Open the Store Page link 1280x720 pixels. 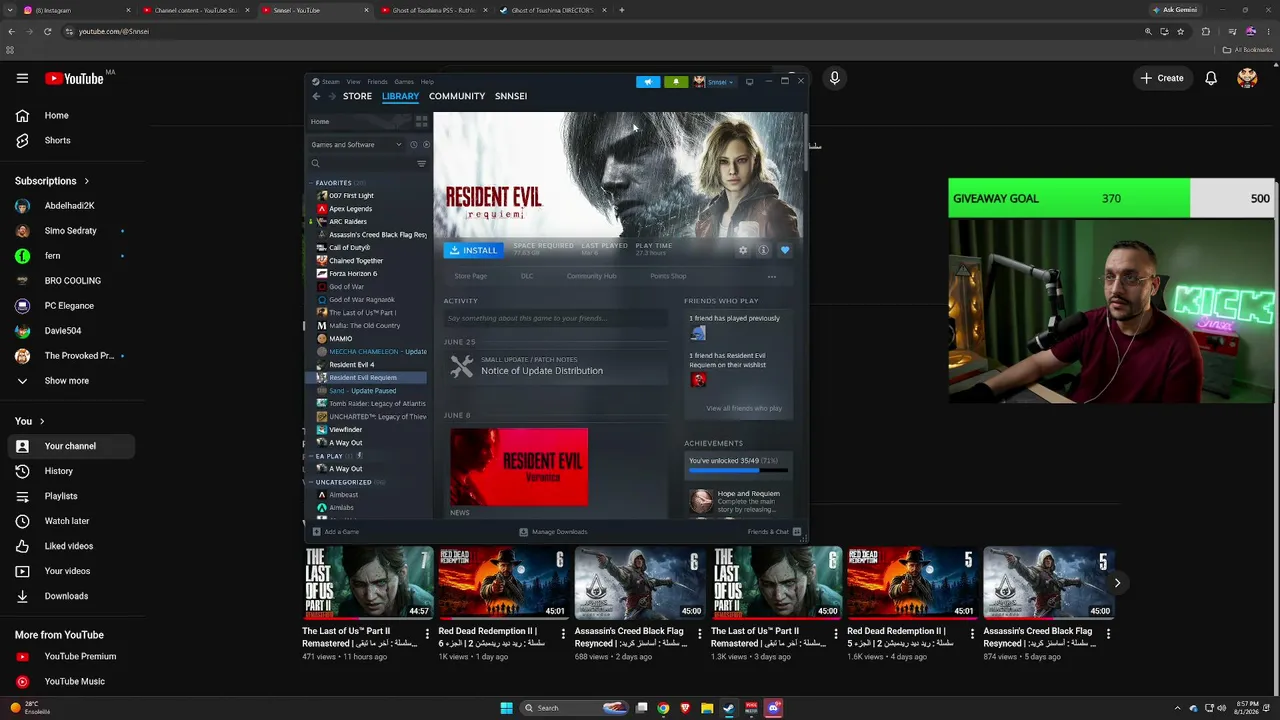pos(471,276)
